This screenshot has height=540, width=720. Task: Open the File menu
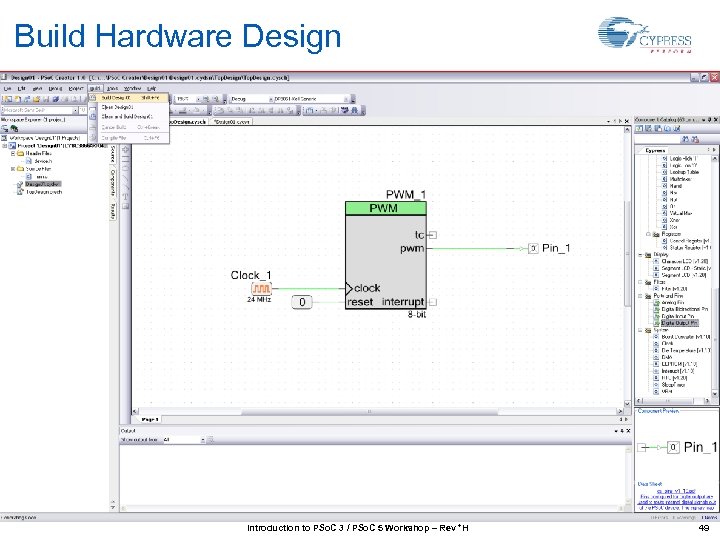pyautogui.click(x=7, y=88)
